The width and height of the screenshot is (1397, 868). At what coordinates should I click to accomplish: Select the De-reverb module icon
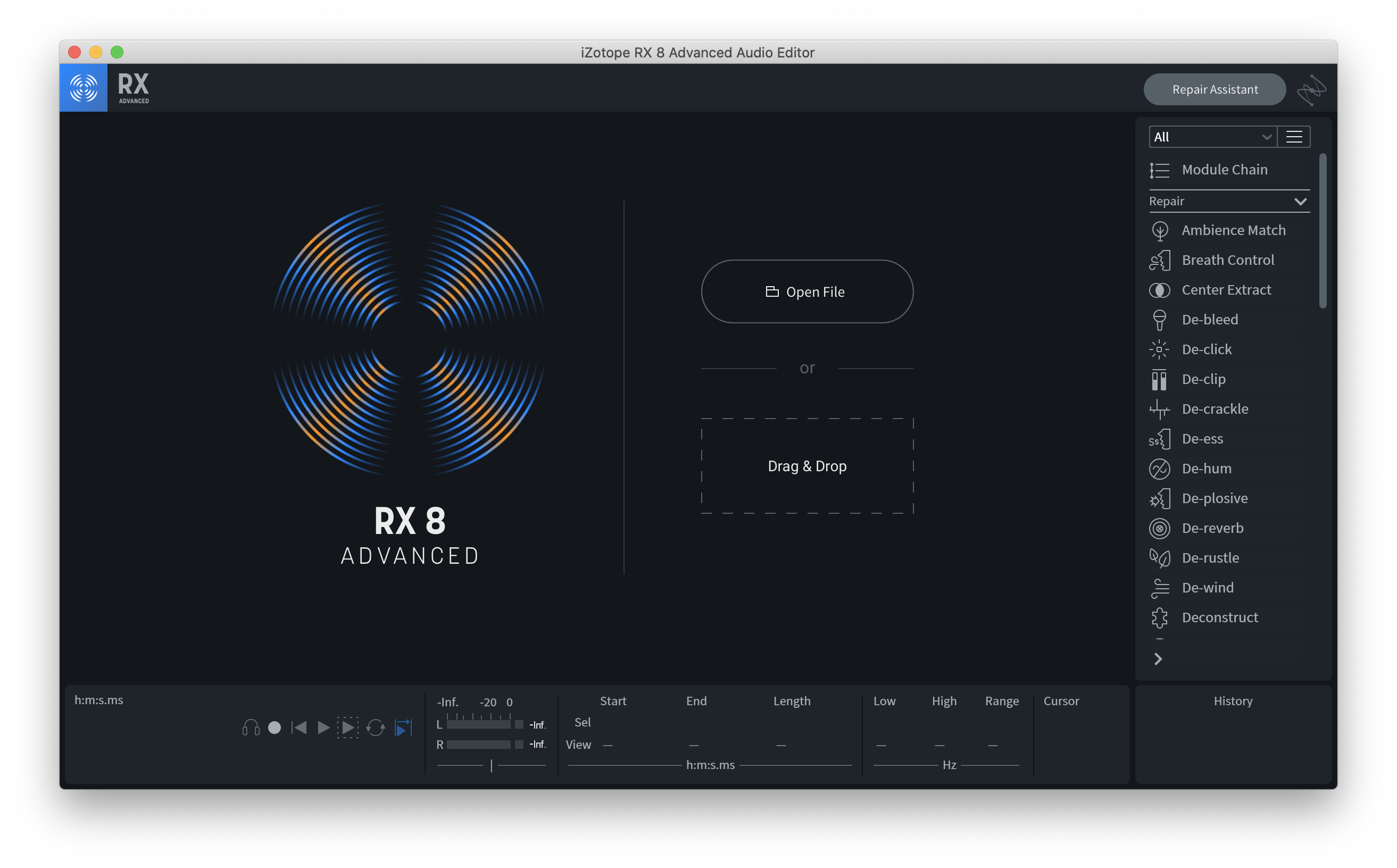(x=1159, y=529)
